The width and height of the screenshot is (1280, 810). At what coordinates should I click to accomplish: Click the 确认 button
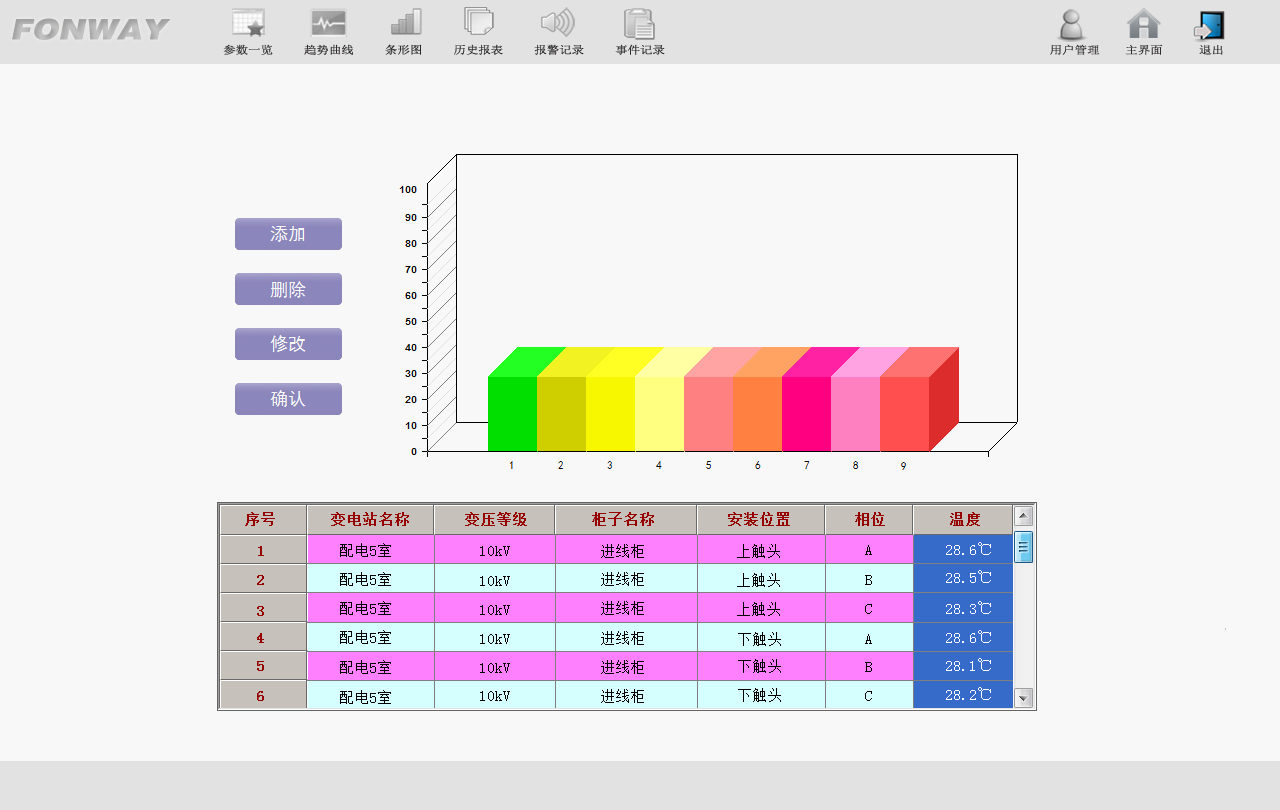click(288, 399)
